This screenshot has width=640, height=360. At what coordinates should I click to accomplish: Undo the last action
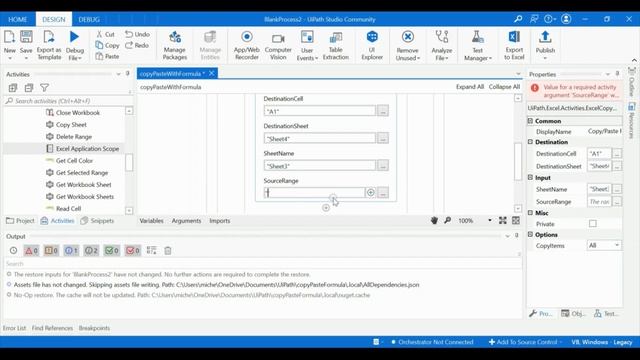[138, 34]
